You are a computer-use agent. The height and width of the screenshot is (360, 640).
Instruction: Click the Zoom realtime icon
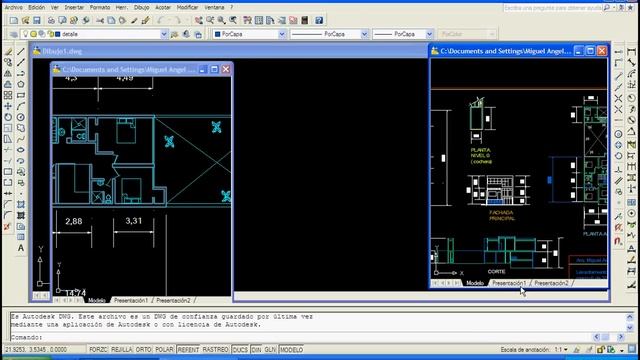[210, 20]
